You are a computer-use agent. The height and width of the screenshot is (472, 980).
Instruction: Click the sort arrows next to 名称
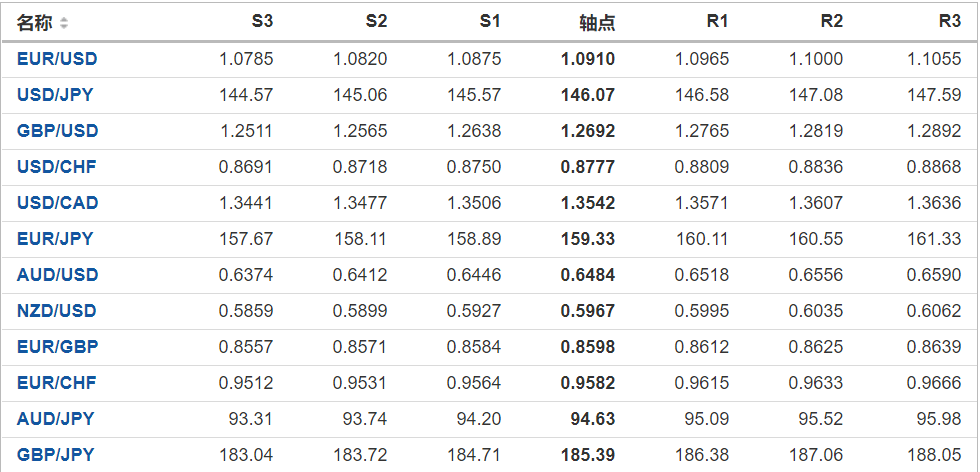click(64, 23)
